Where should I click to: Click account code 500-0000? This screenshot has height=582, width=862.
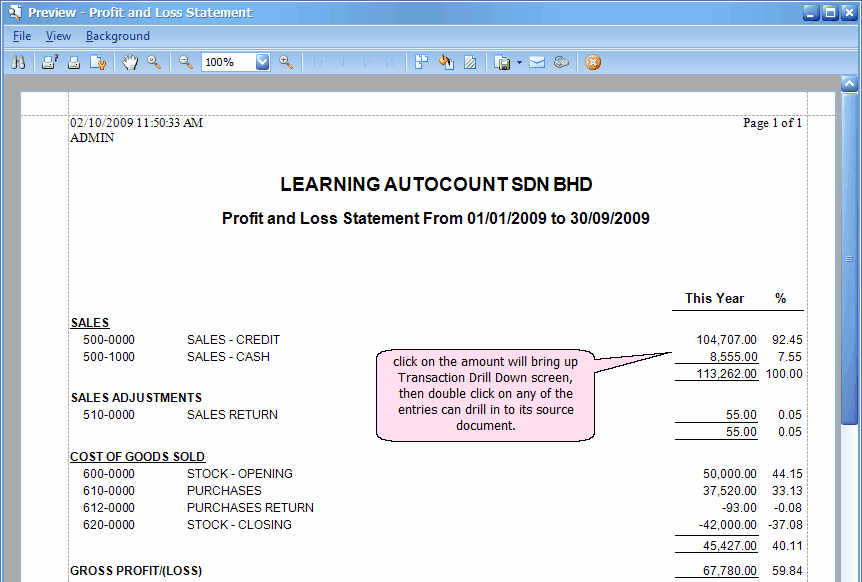pyautogui.click(x=109, y=340)
